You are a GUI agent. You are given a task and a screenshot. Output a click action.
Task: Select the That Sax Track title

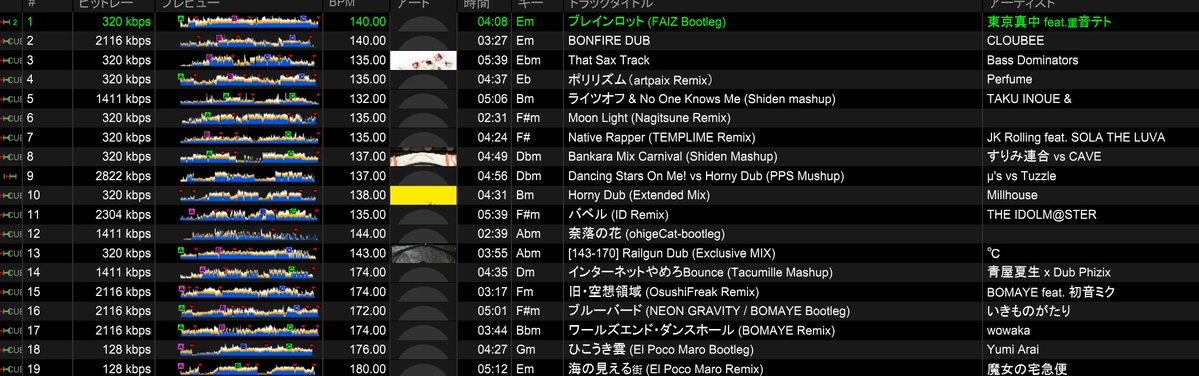click(x=609, y=60)
